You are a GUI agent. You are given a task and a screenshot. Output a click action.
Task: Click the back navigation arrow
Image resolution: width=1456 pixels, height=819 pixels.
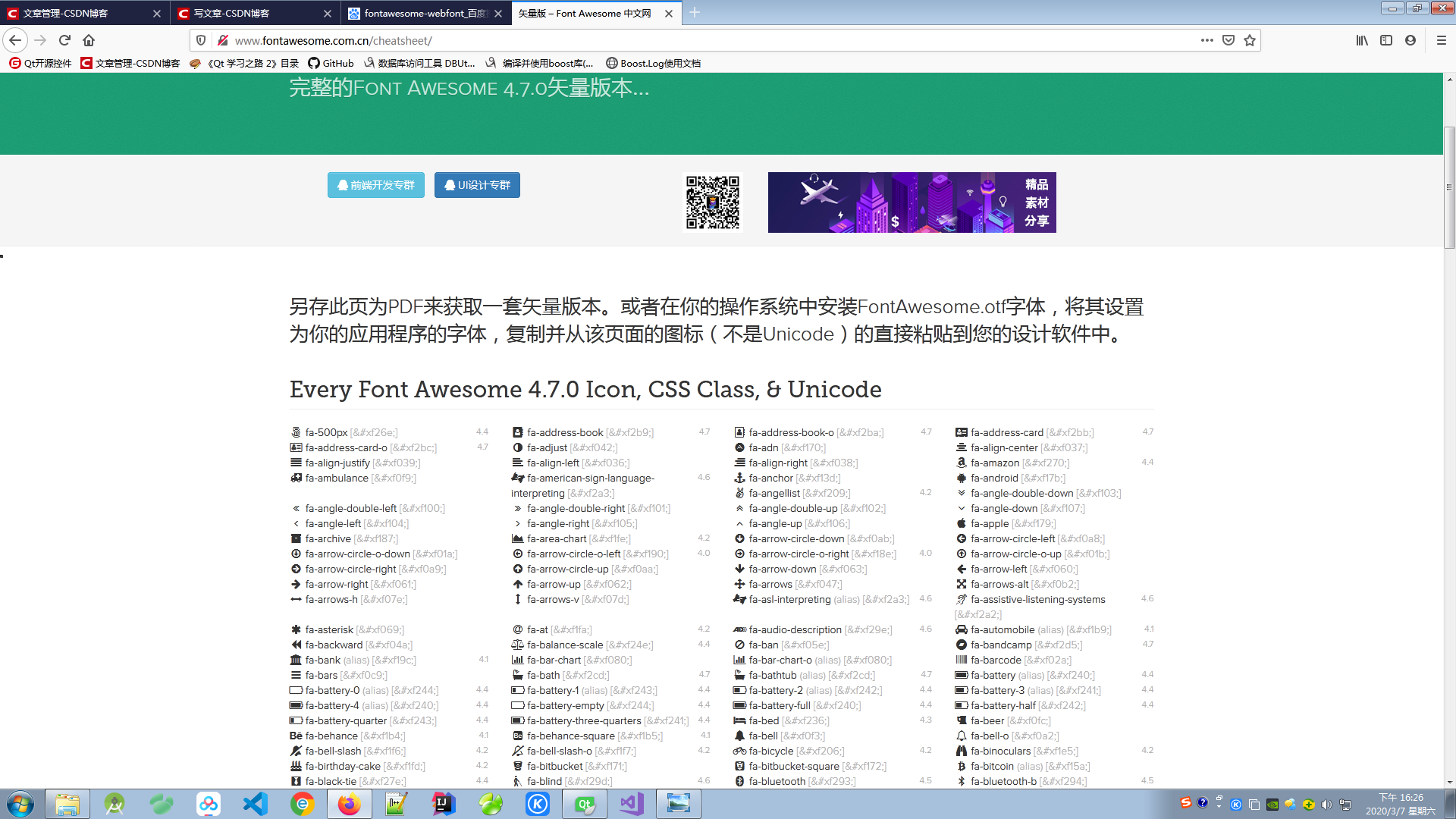[x=15, y=40]
